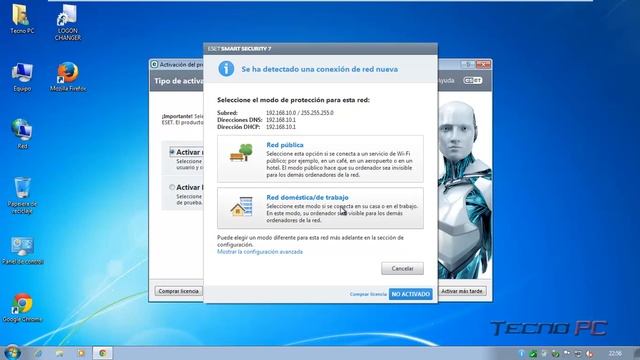Click the 'Se ha detectado una conexión de red nueva' heading
The height and width of the screenshot is (360, 640).
(320, 69)
